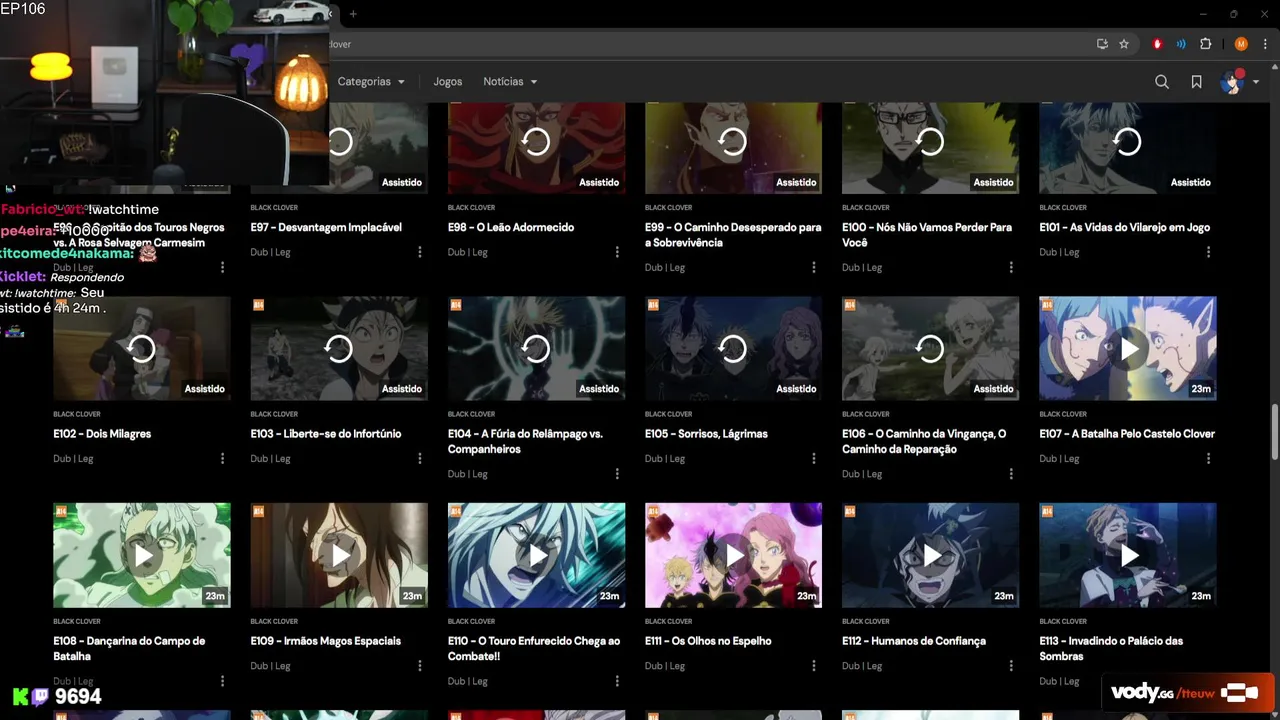Click the blue sound extension icon

click(x=1181, y=44)
